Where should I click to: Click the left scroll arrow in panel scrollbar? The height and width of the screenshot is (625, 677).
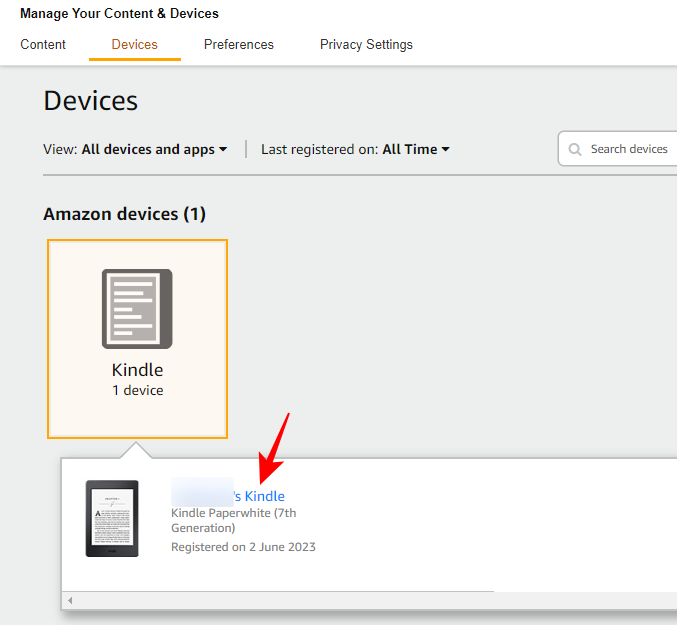pyautogui.click(x=70, y=600)
